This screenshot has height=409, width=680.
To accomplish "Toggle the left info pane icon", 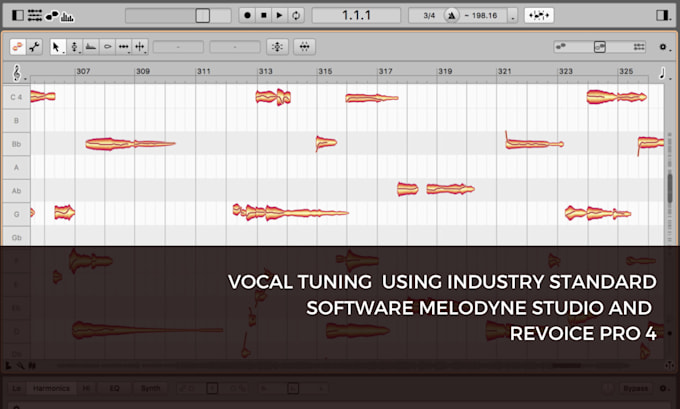I will pyautogui.click(x=18, y=16).
